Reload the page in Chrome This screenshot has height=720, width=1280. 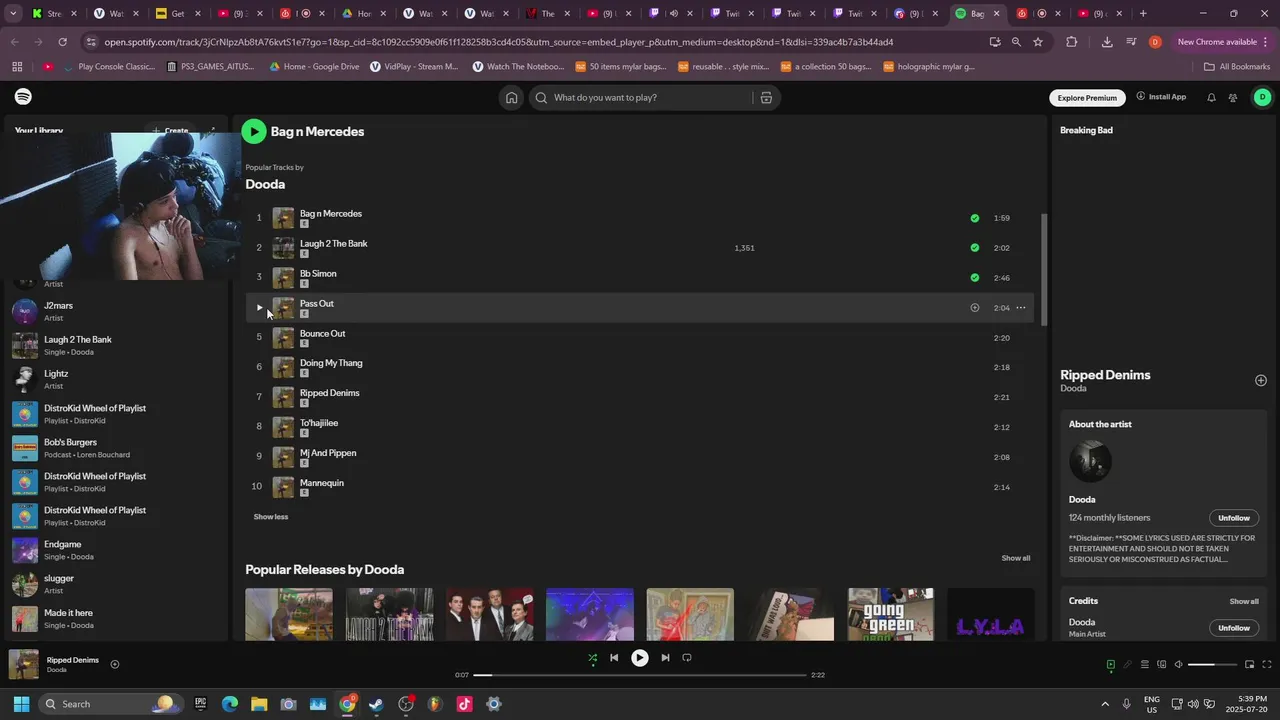62,42
